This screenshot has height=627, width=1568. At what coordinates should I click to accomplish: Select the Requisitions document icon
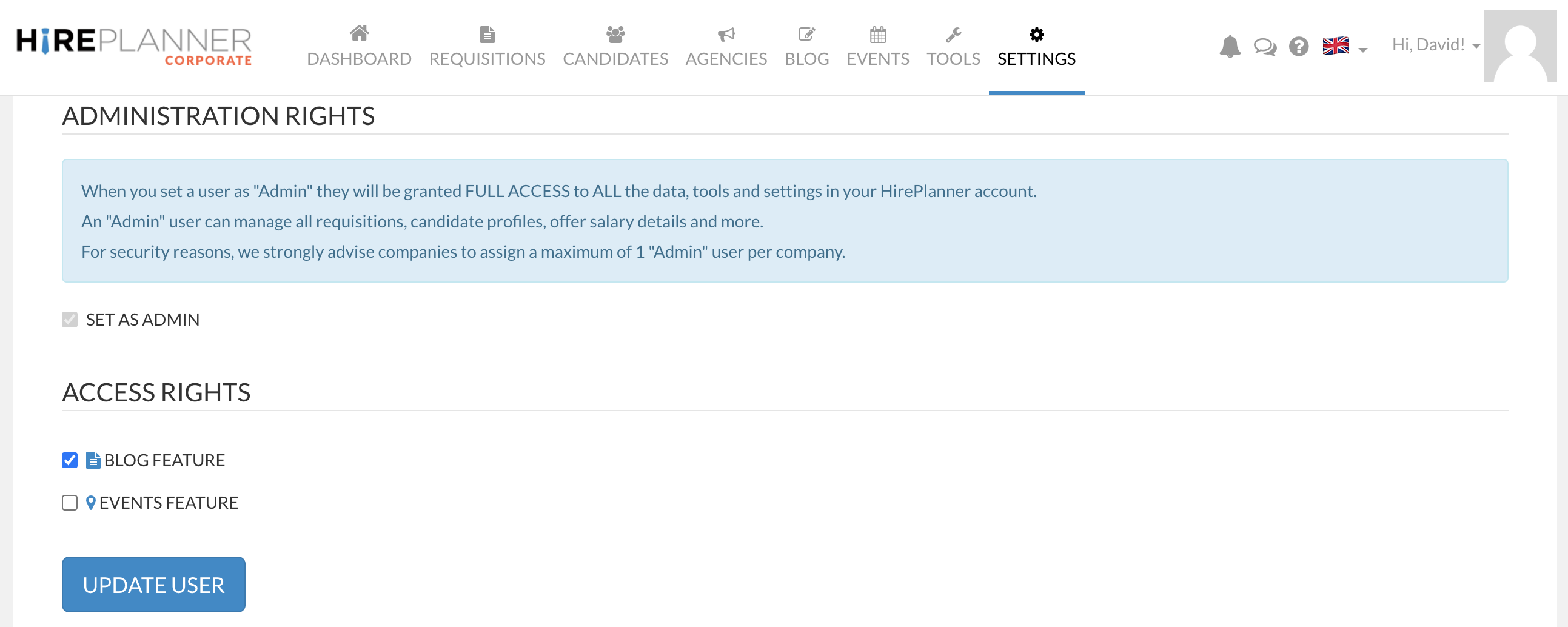487,35
